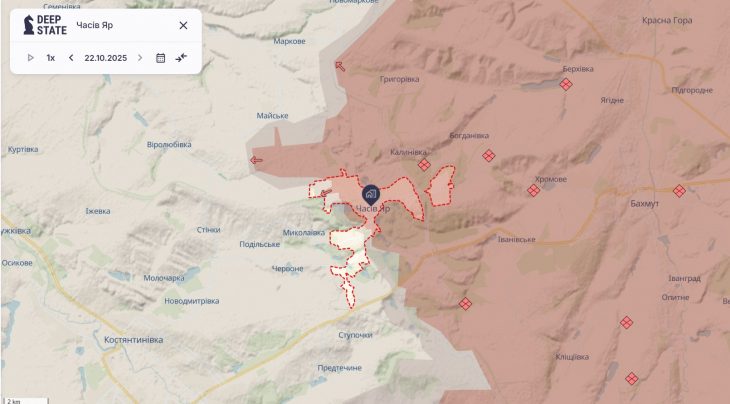The width and height of the screenshot is (730, 404).
Task: Advance to next date with right chevron
Action: coord(140,58)
